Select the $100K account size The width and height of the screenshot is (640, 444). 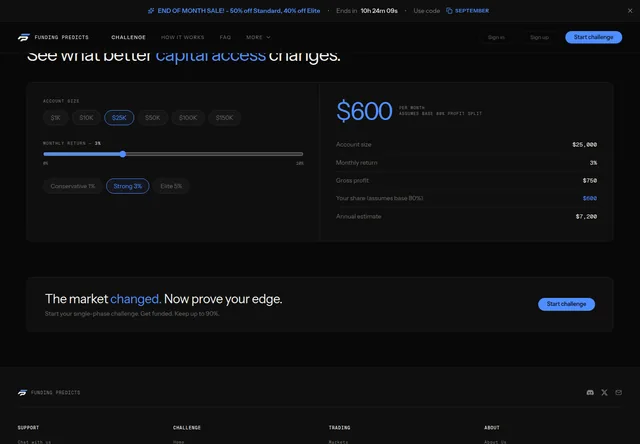[188, 118]
